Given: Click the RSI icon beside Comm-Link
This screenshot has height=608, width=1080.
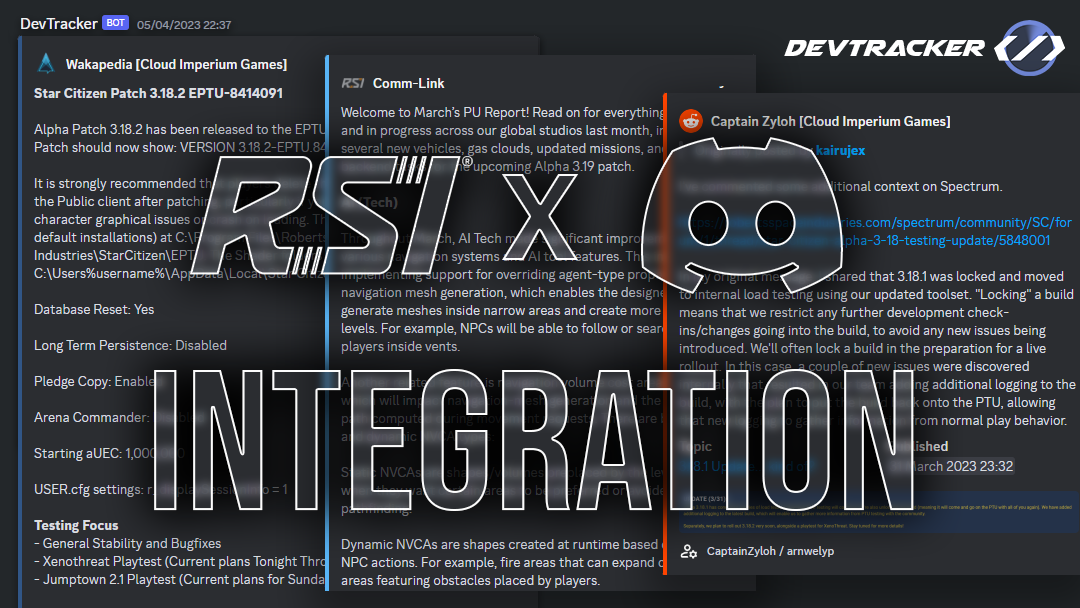Looking at the screenshot, I should point(352,83).
